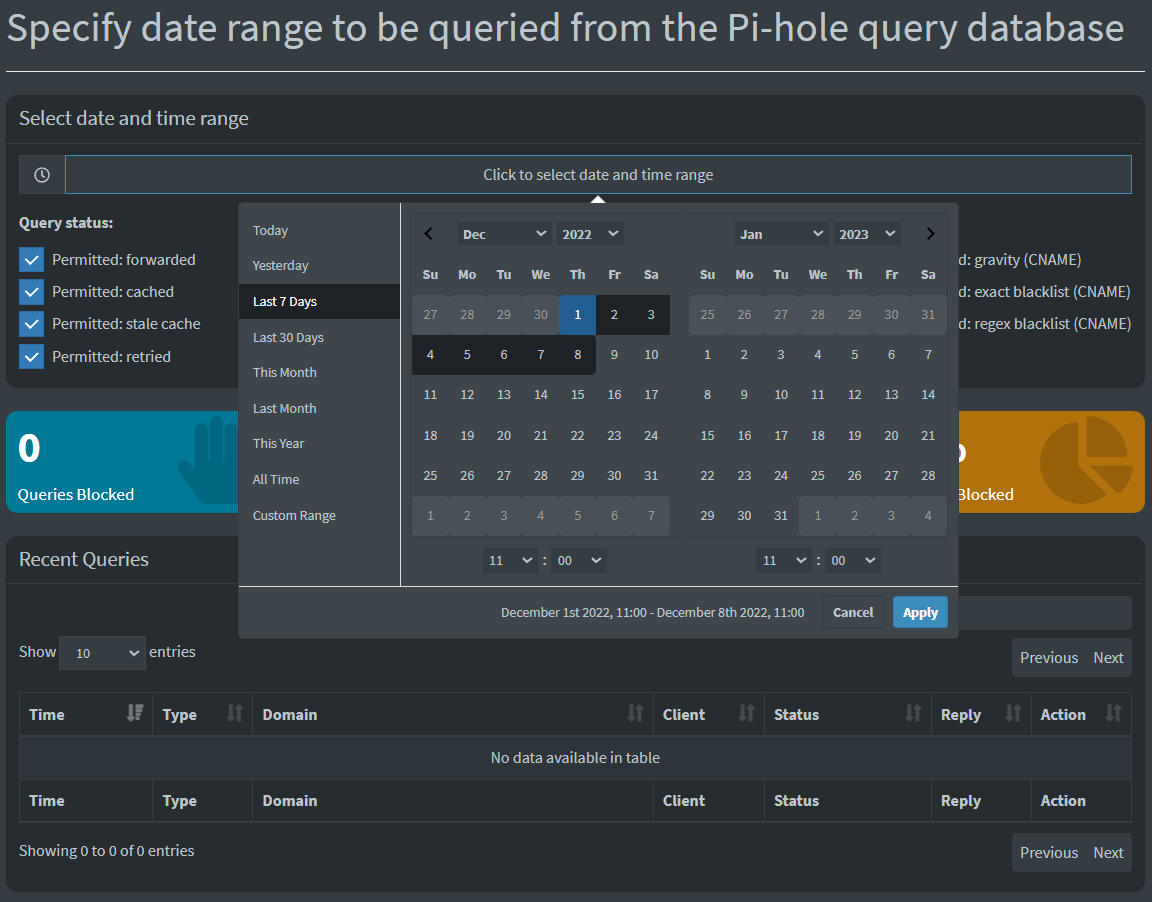The image size is (1152, 902).
Task: Sort by Action column sort icon
Action: 1114,713
